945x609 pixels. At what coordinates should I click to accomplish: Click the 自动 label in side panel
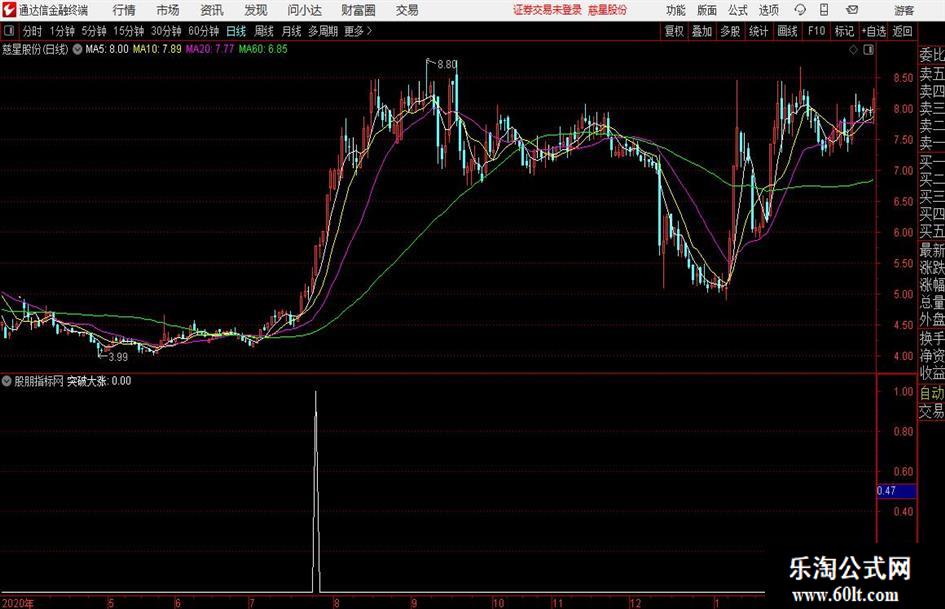click(932, 393)
